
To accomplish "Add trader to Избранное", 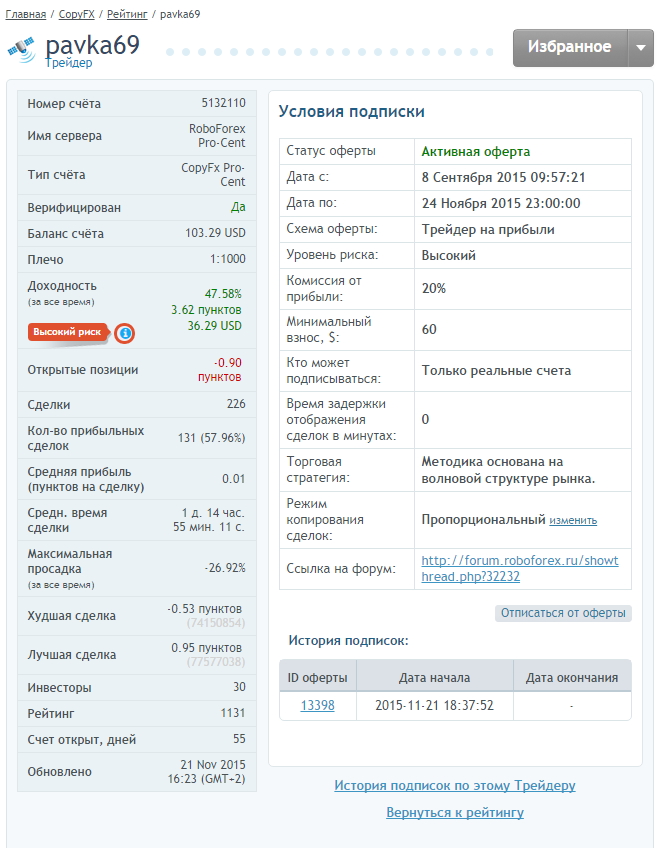I will click(570, 48).
